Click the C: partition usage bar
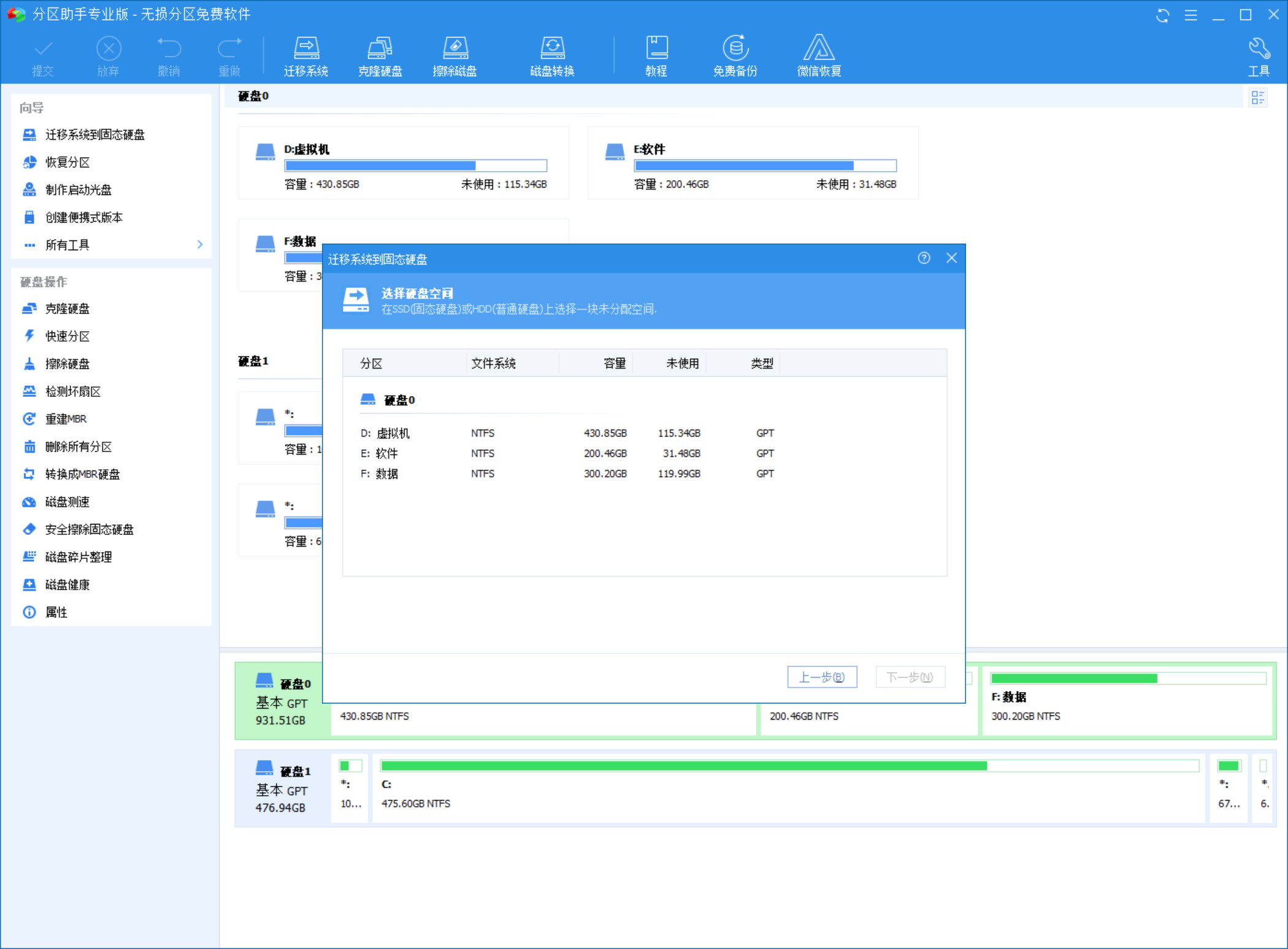Screen dimensions: 1288x949 [x=789, y=766]
